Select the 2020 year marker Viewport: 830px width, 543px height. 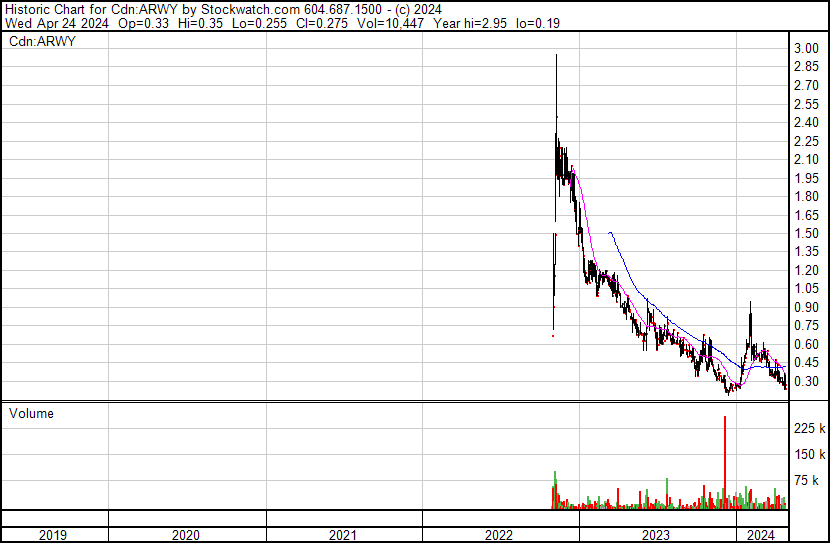[x=186, y=535]
